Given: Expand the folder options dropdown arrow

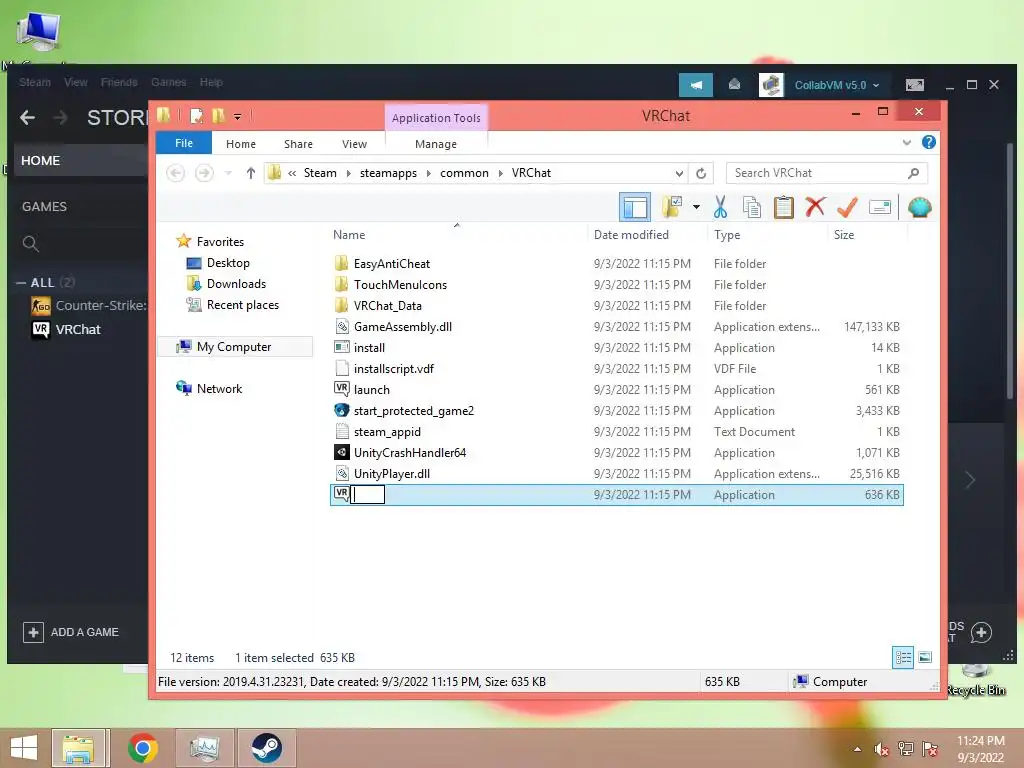Looking at the screenshot, I should [696, 208].
